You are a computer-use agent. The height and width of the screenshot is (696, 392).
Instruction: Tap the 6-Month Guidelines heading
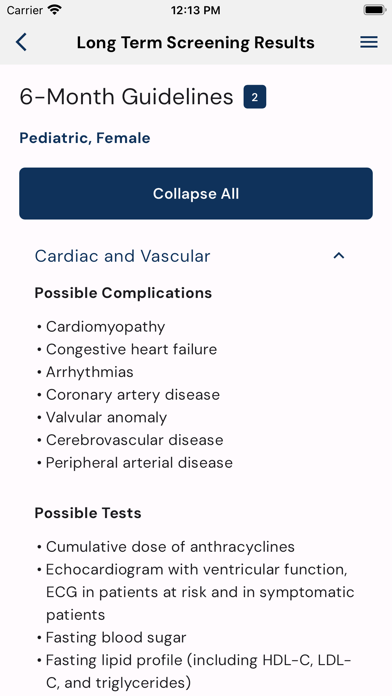pos(126,97)
